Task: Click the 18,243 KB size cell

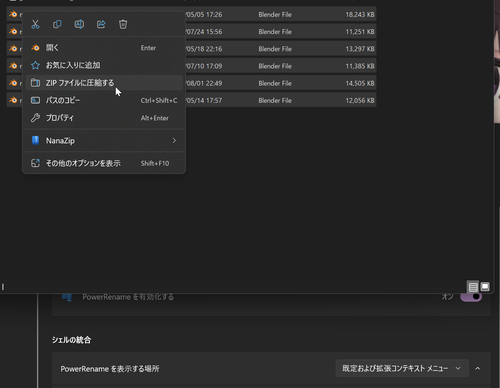Action: tap(360, 15)
